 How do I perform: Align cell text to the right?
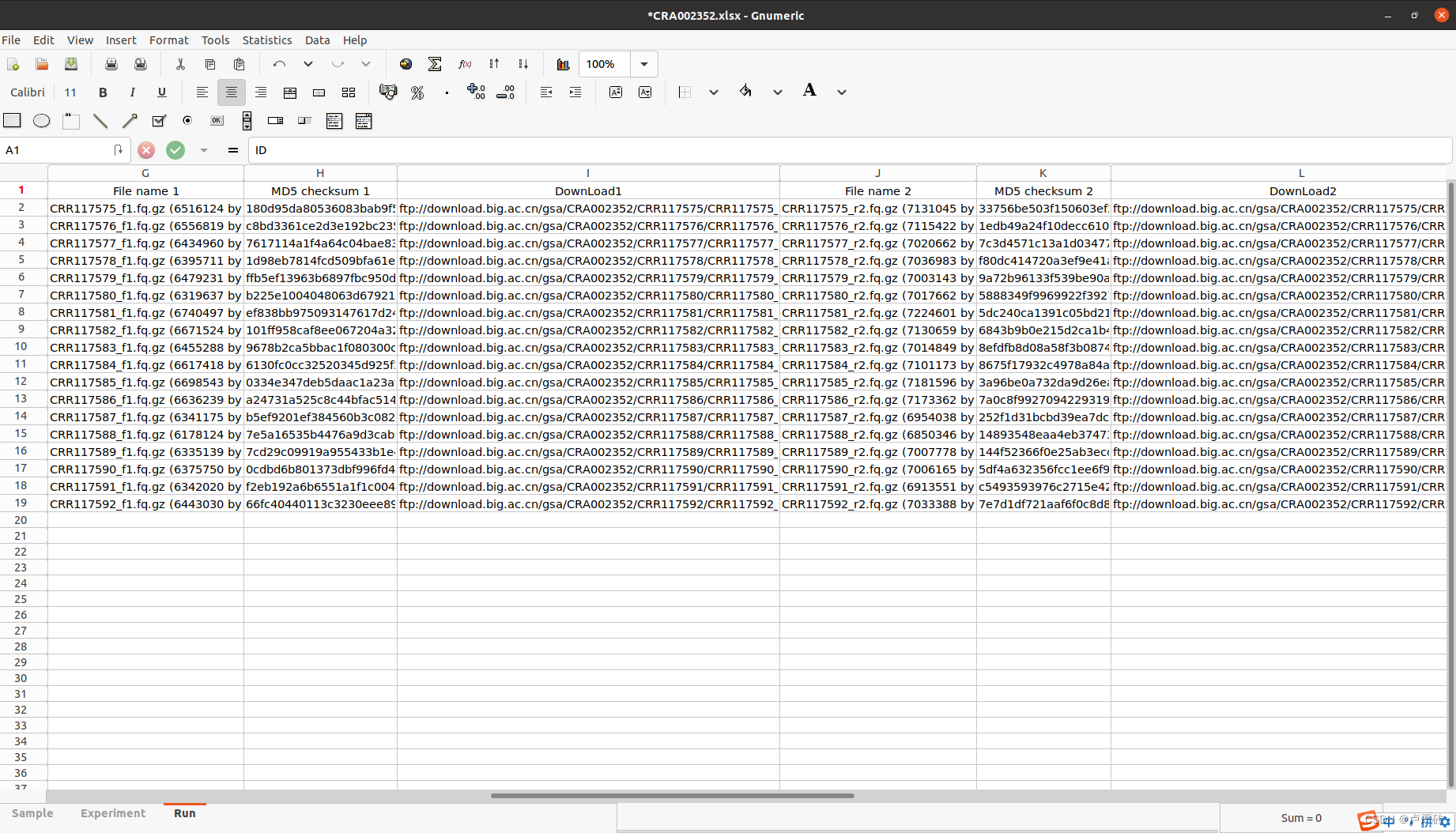260,92
